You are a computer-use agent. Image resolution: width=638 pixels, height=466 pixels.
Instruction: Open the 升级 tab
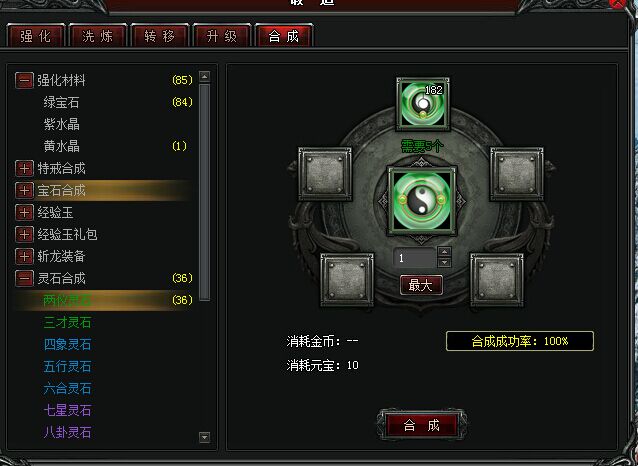pos(222,36)
